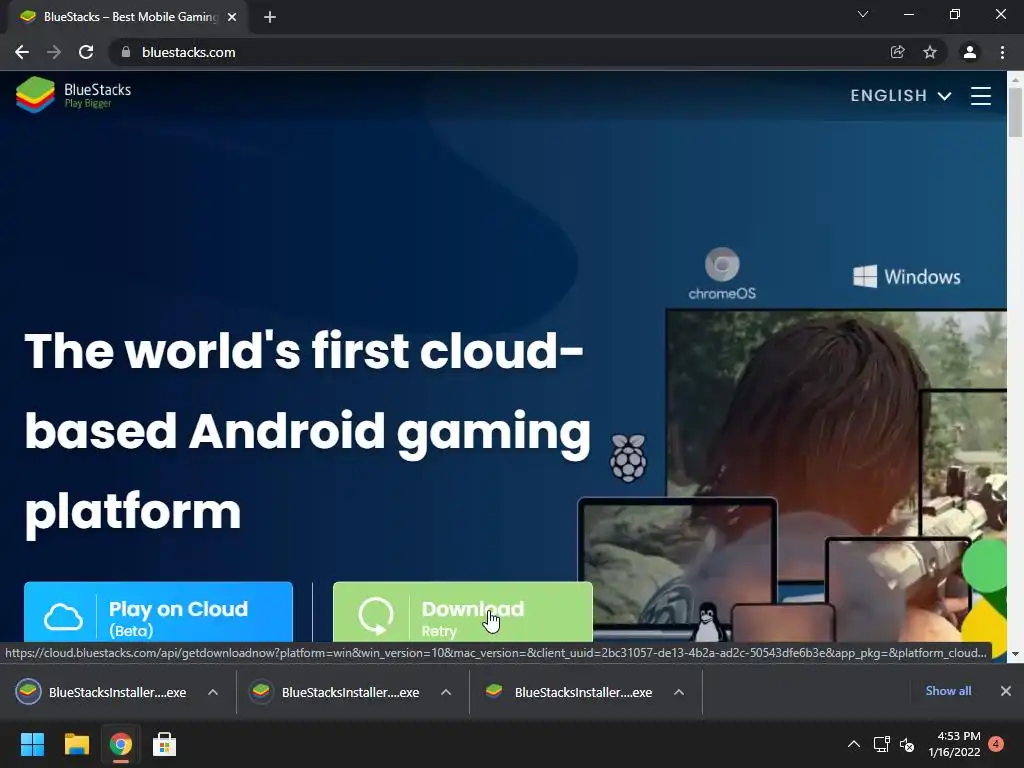1024x768 pixels.
Task: Open the hamburger menu on the BlueStacks site
Action: coord(980,95)
